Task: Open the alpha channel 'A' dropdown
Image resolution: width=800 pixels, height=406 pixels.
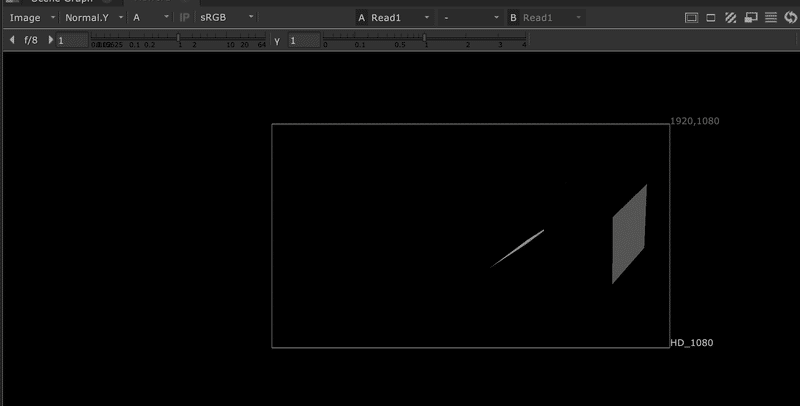Action: point(151,18)
